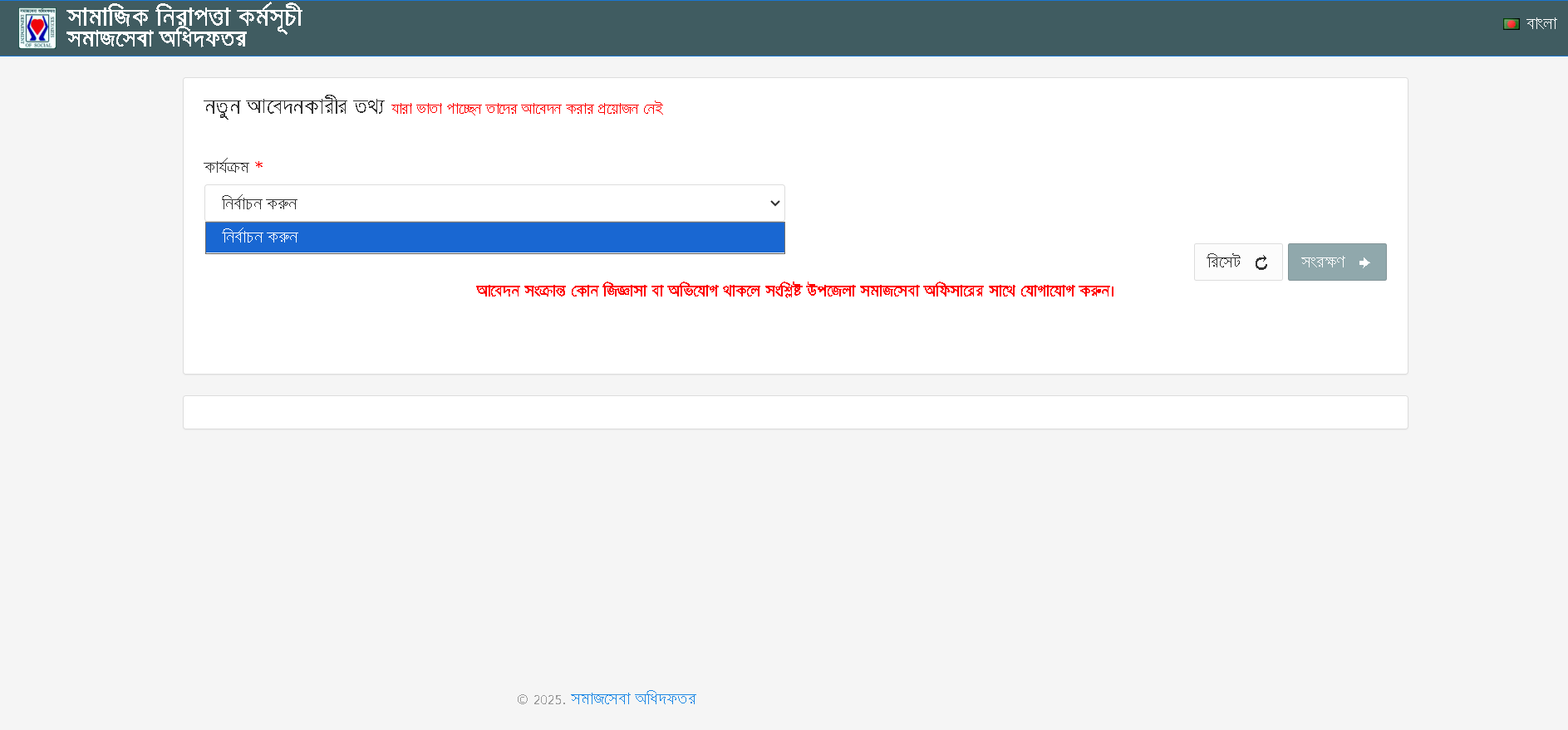The image size is (1568, 730).
Task: Click the red notice beside the heading
Action: click(x=527, y=109)
